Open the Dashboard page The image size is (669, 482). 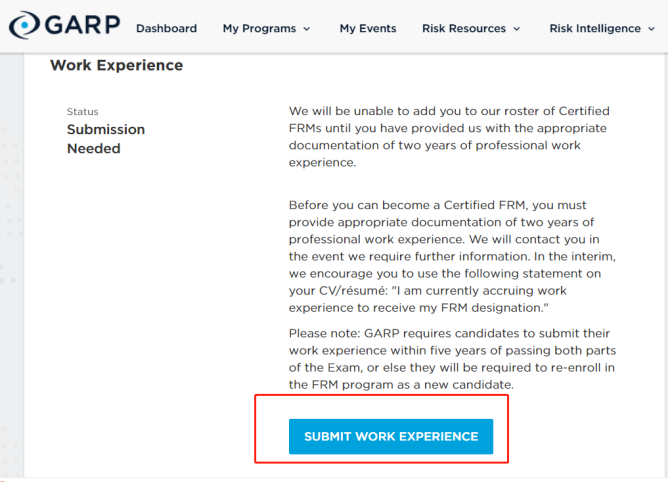pyautogui.click(x=166, y=28)
